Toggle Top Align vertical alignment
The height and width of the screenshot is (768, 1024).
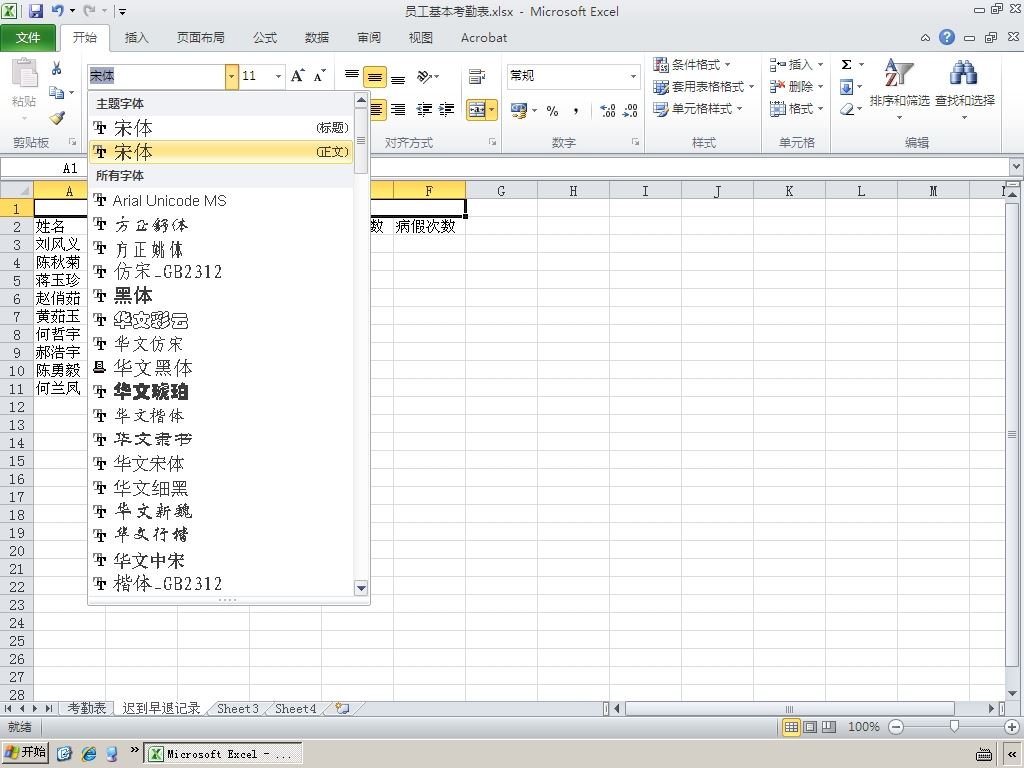point(352,78)
